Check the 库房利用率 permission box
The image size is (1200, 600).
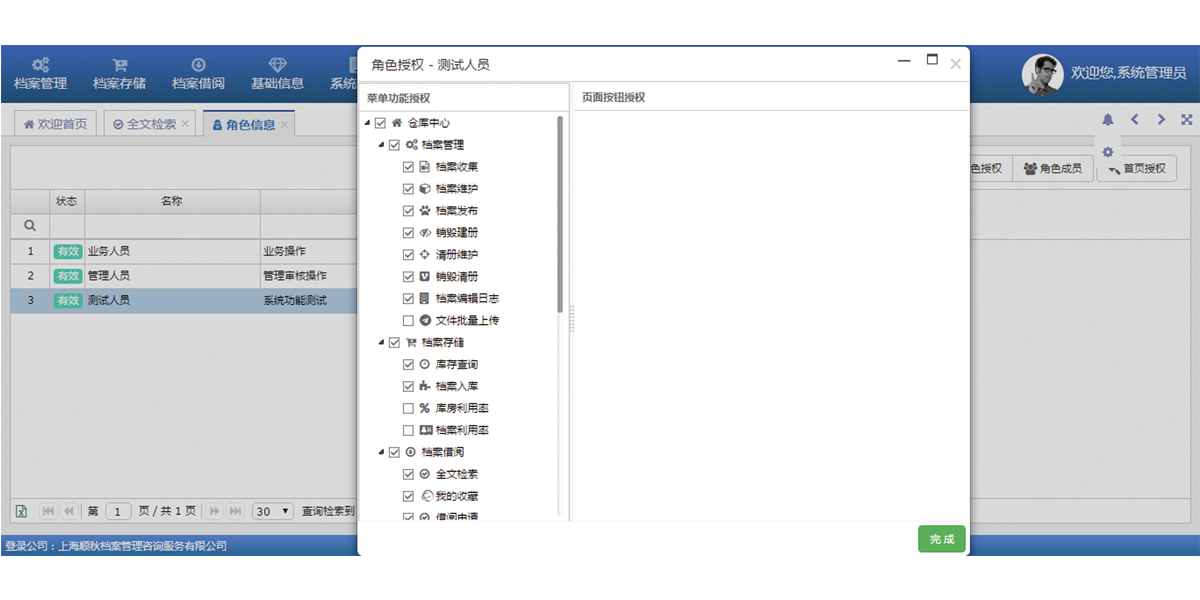408,409
